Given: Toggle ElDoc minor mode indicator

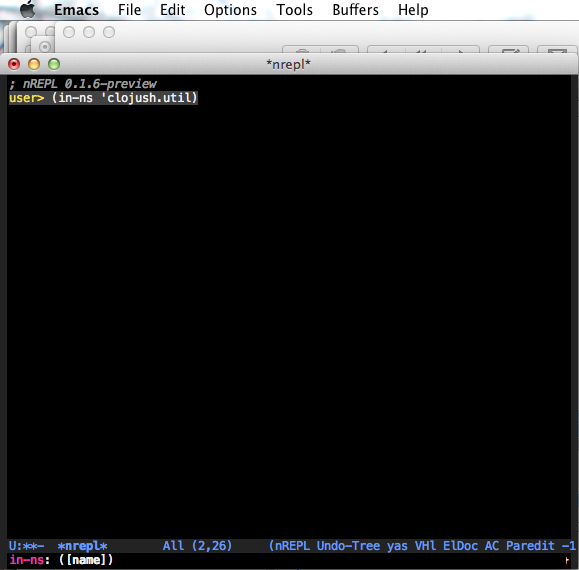Looking at the screenshot, I should click(x=460, y=546).
